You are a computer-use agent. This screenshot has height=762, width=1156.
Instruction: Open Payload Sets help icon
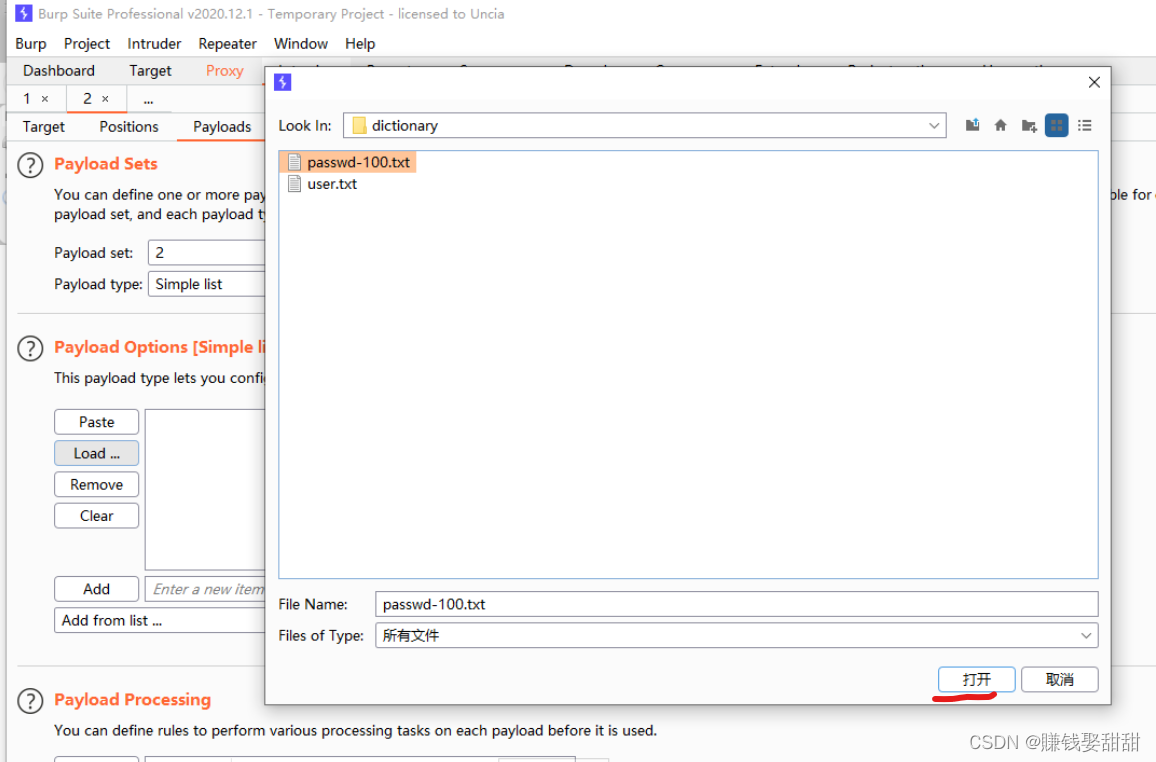[30, 165]
